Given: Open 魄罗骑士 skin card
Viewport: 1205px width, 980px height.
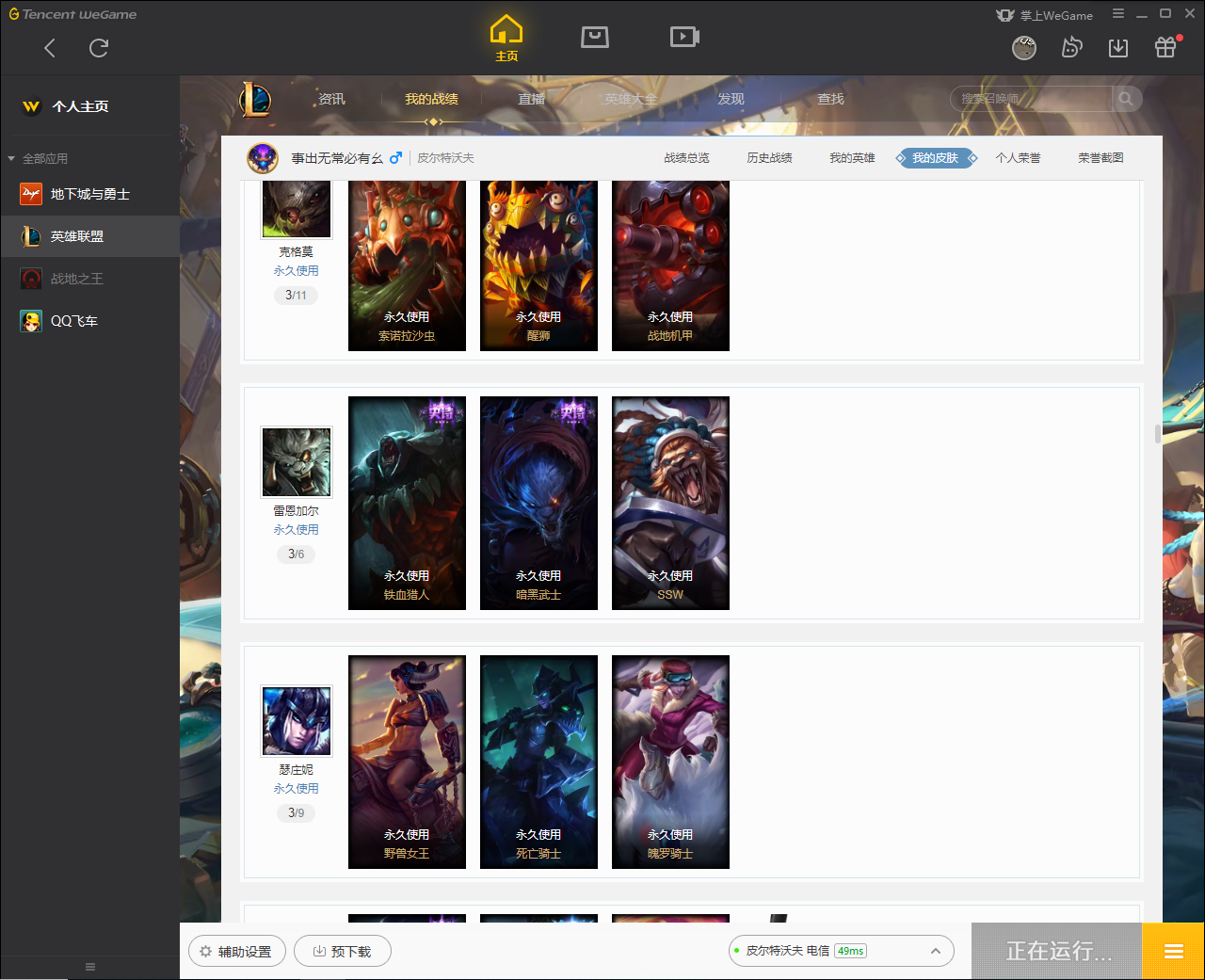Looking at the screenshot, I should [670, 762].
